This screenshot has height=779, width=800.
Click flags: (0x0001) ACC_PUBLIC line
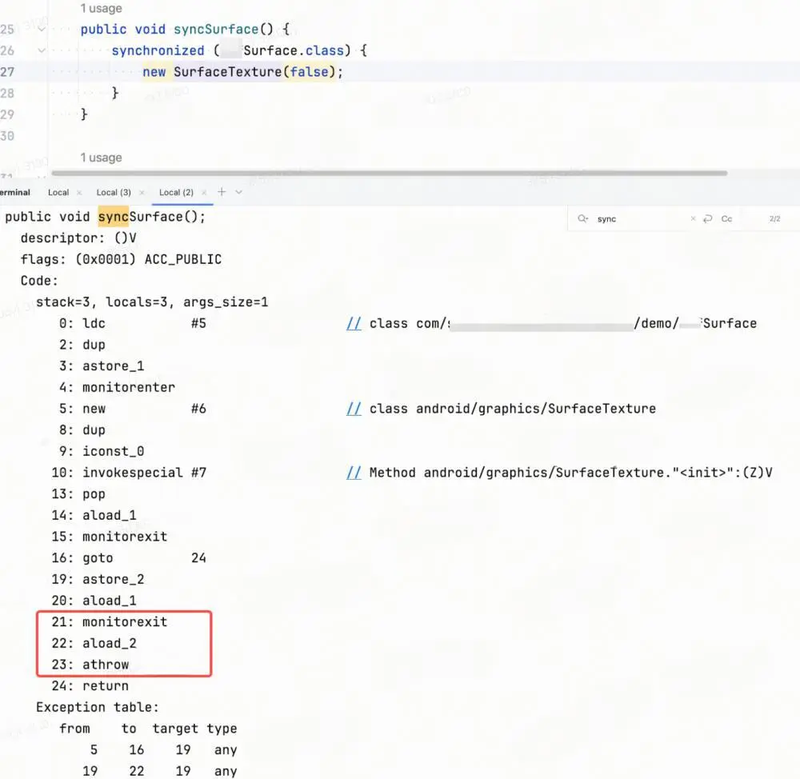pyautogui.click(x=121, y=260)
